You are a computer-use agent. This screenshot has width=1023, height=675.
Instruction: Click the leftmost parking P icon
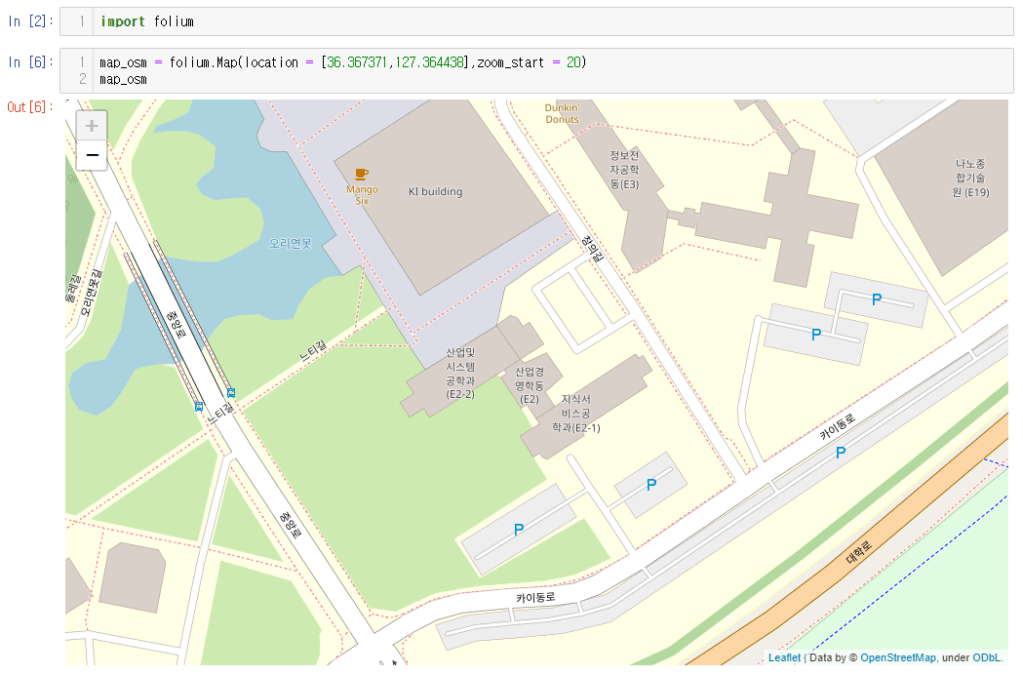click(x=518, y=530)
